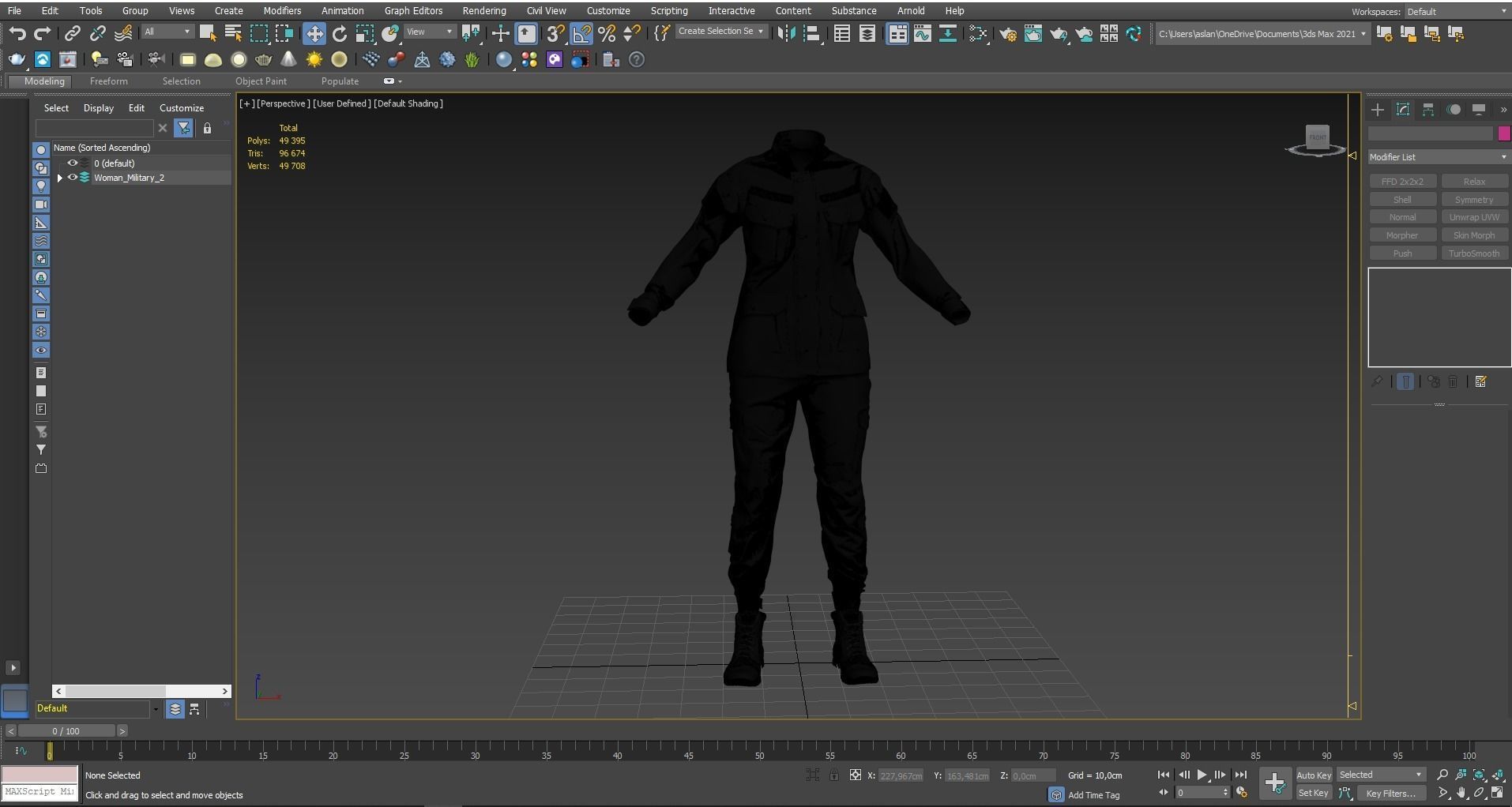1512x807 pixels.
Task: Toggle Set Key mode
Action: (1314, 793)
